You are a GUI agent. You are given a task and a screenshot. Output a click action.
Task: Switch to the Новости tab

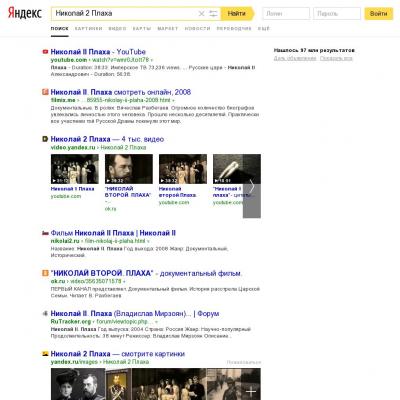coord(197,29)
